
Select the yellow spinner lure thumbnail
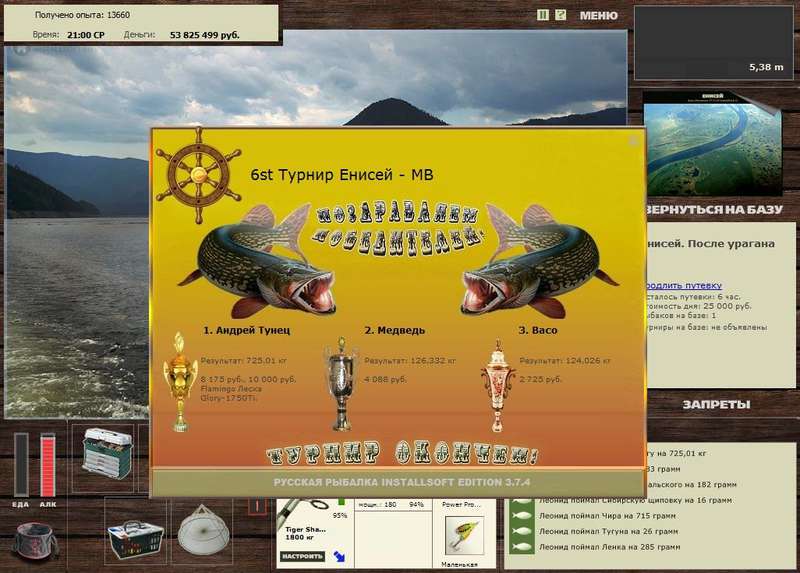(464, 535)
